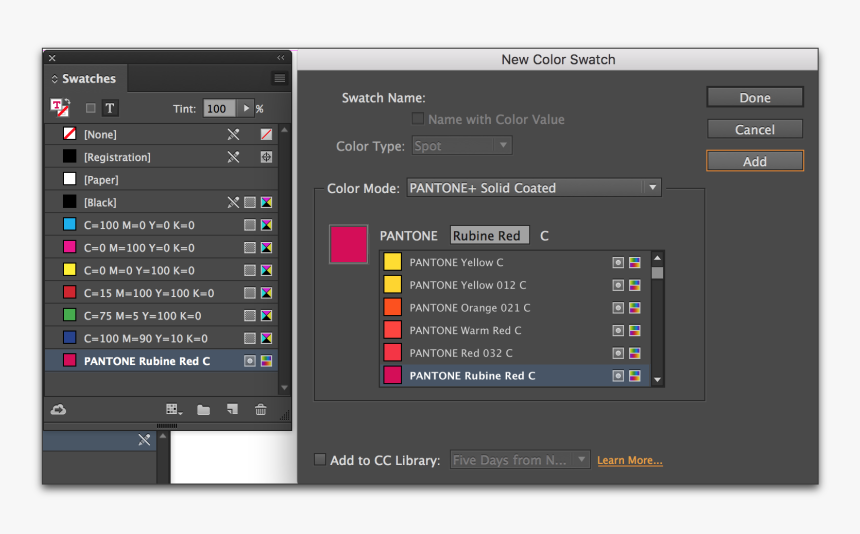Click the spot icon beside PANTONE Red 032 C
The width and height of the screenshot is (860, 534).
click(x=618, y=353)
